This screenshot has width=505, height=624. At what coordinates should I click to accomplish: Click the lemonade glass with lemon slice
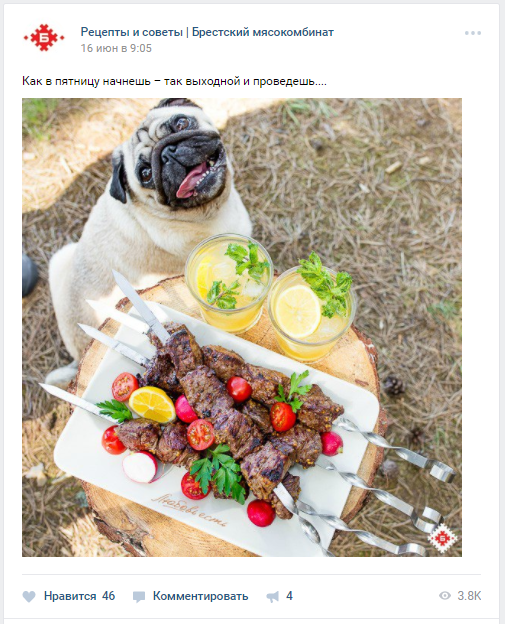tap(312, 314)
